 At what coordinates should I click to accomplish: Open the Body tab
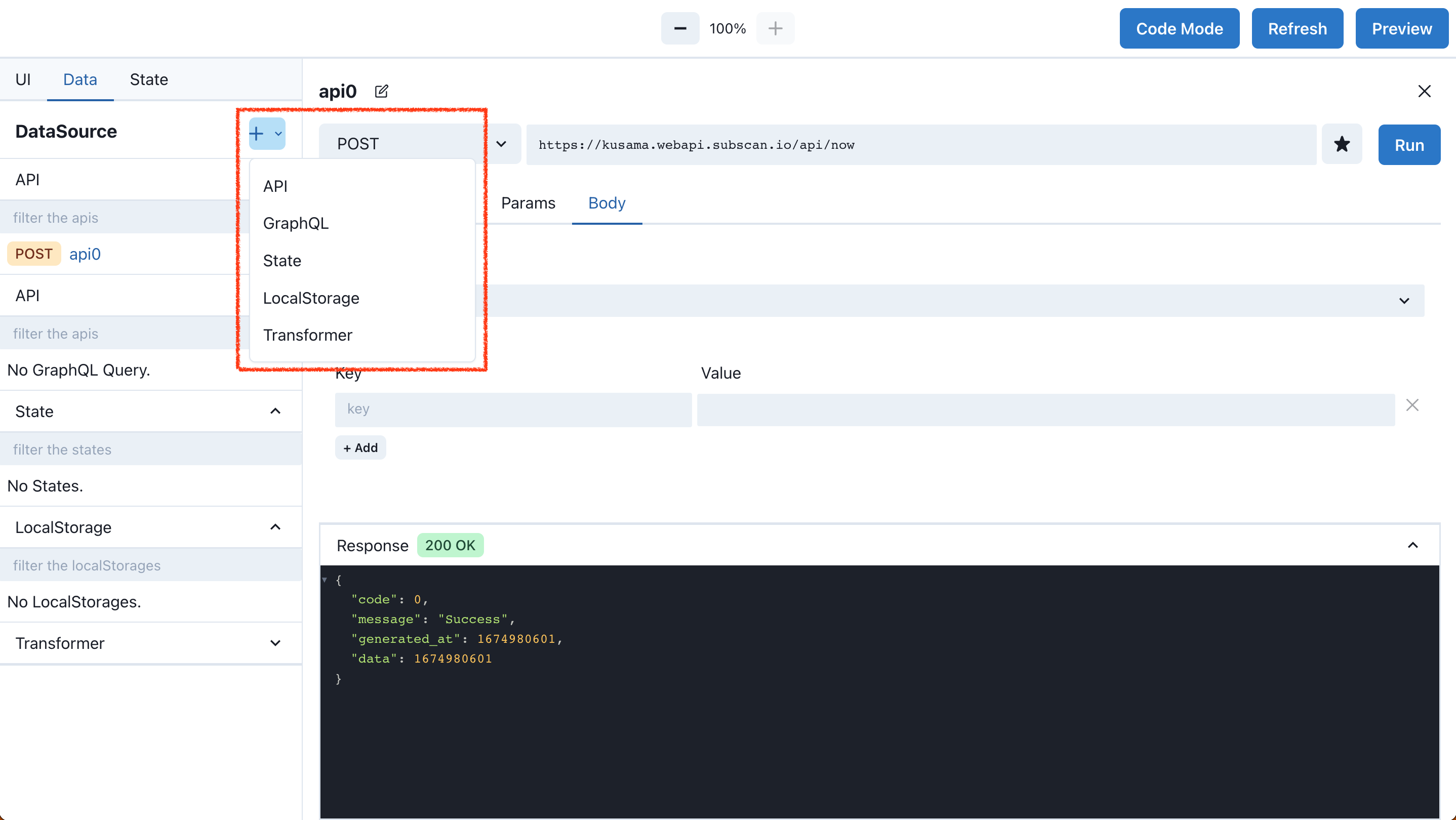(x=606, y=203)
